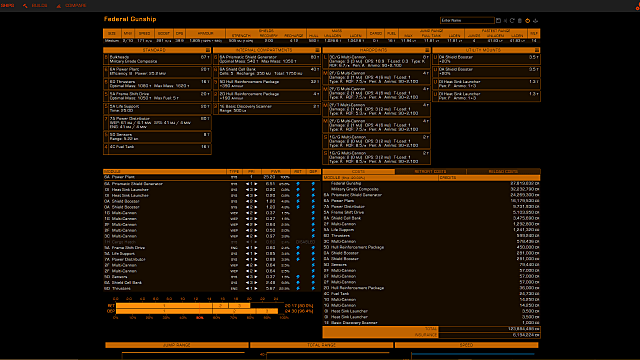Sort power table by PRI header

(x=251, y=172)
